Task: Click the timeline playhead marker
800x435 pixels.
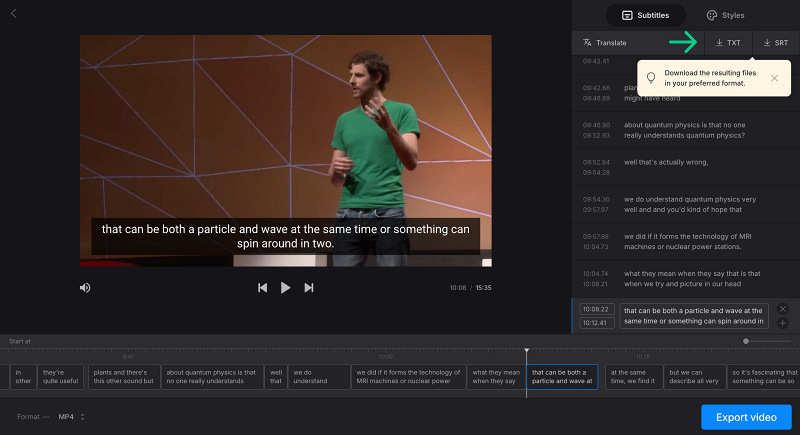Action: 527,351
